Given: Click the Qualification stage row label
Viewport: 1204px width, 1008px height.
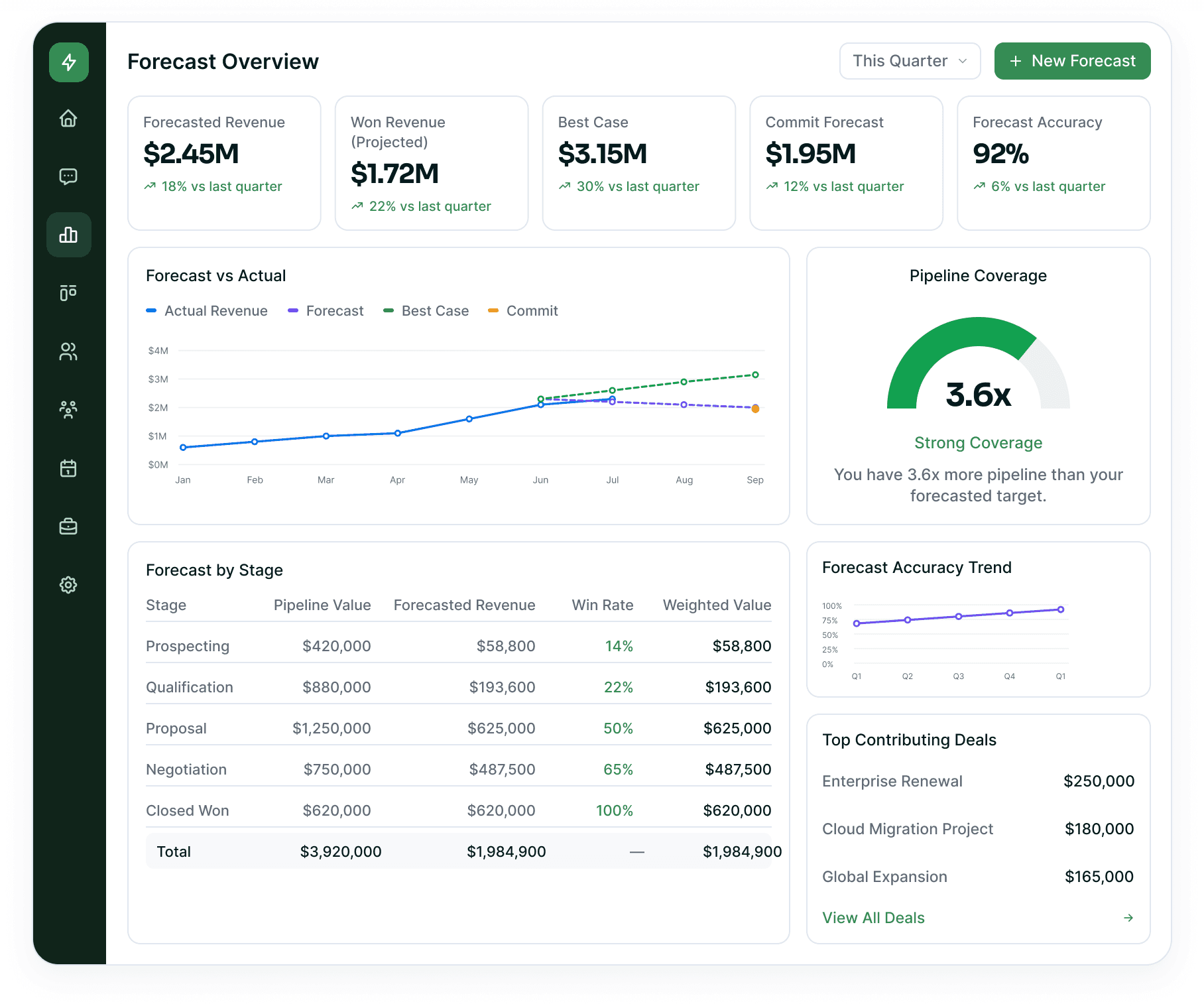Looking at the screenshot, I should (190, 687).
